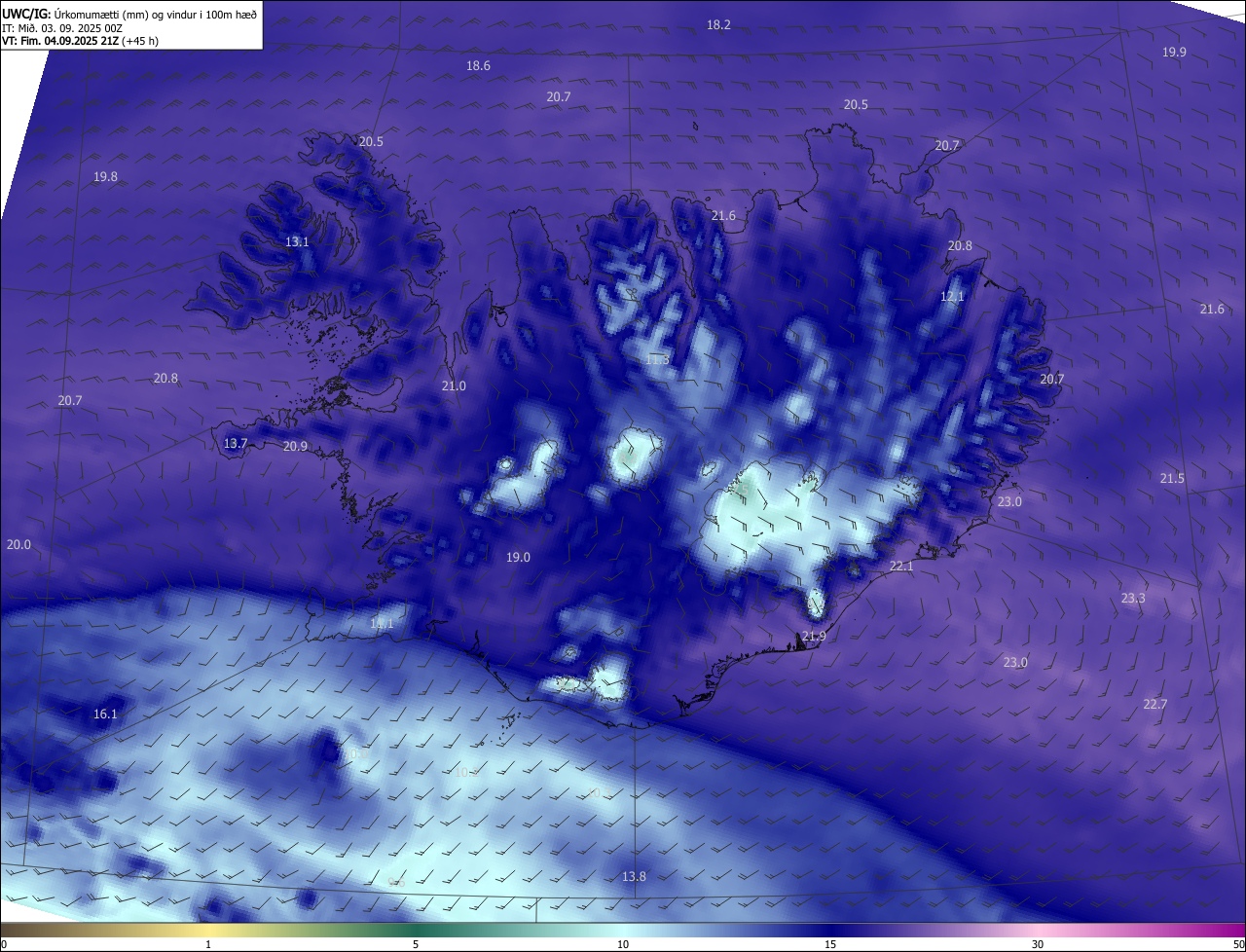
Task: Click the 13.7 value label
Action: (x=236, y=443)
